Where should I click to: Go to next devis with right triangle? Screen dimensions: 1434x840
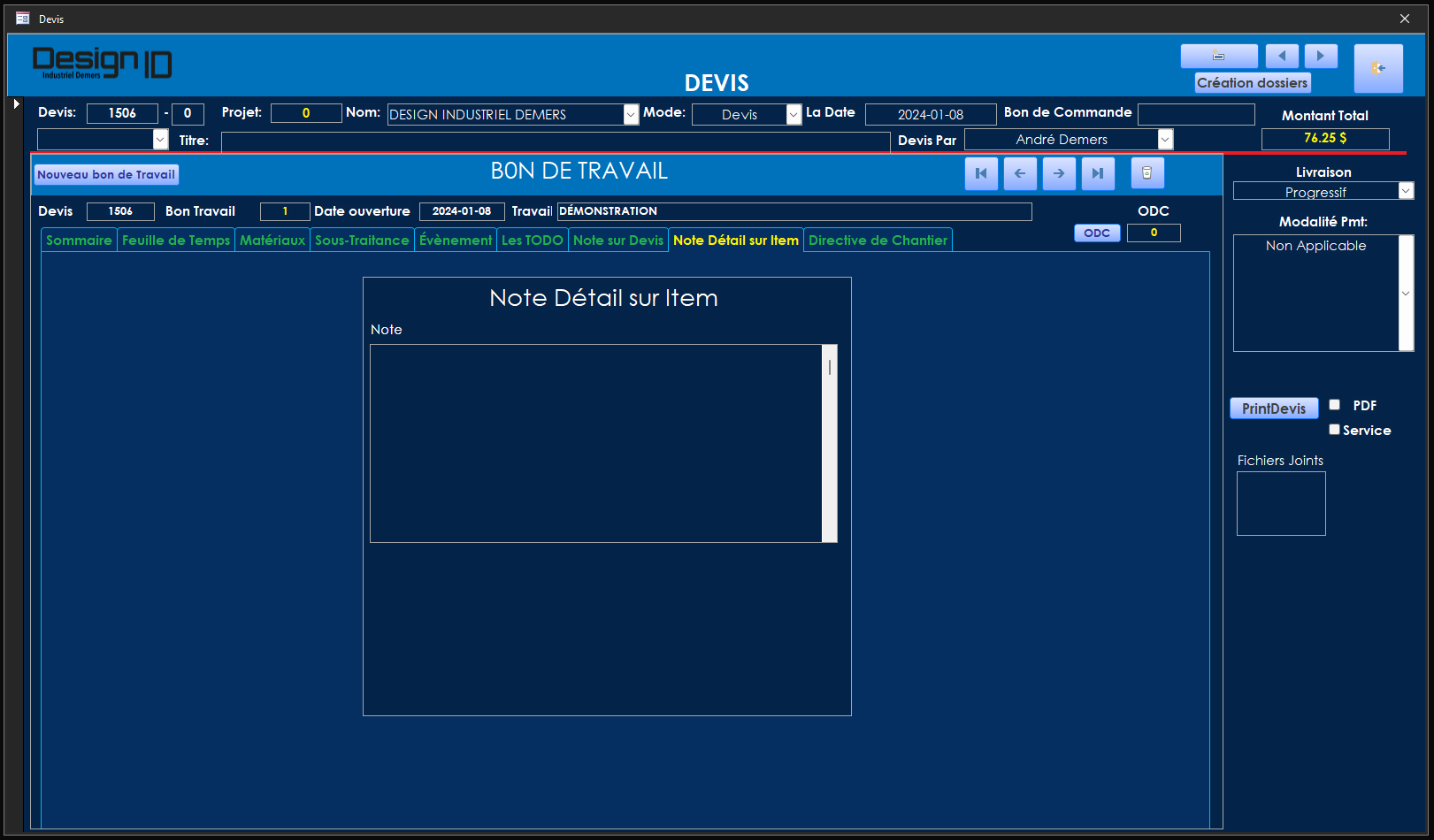coord(1321,57)
